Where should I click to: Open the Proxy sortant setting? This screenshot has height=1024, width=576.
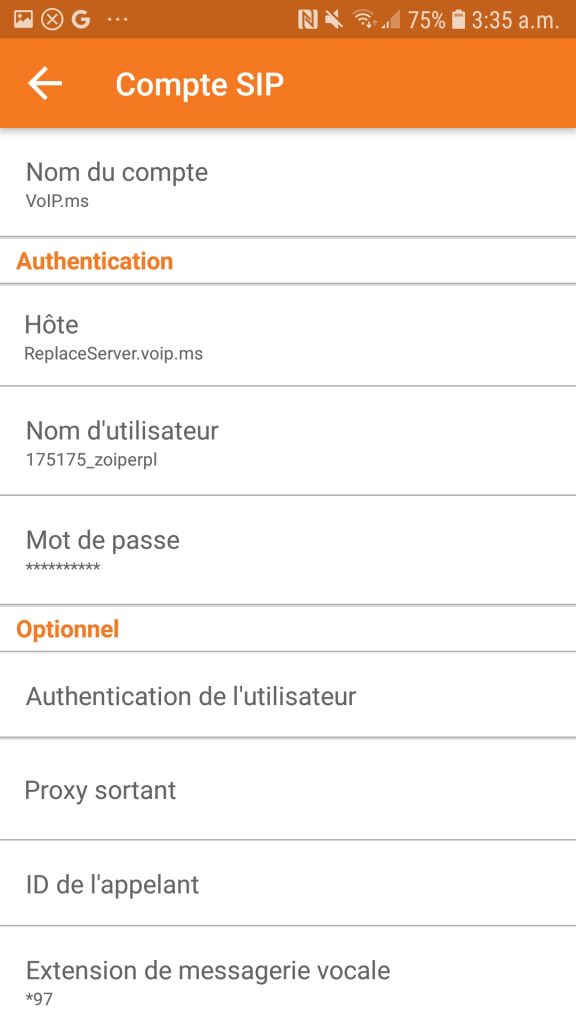[288, 790]
